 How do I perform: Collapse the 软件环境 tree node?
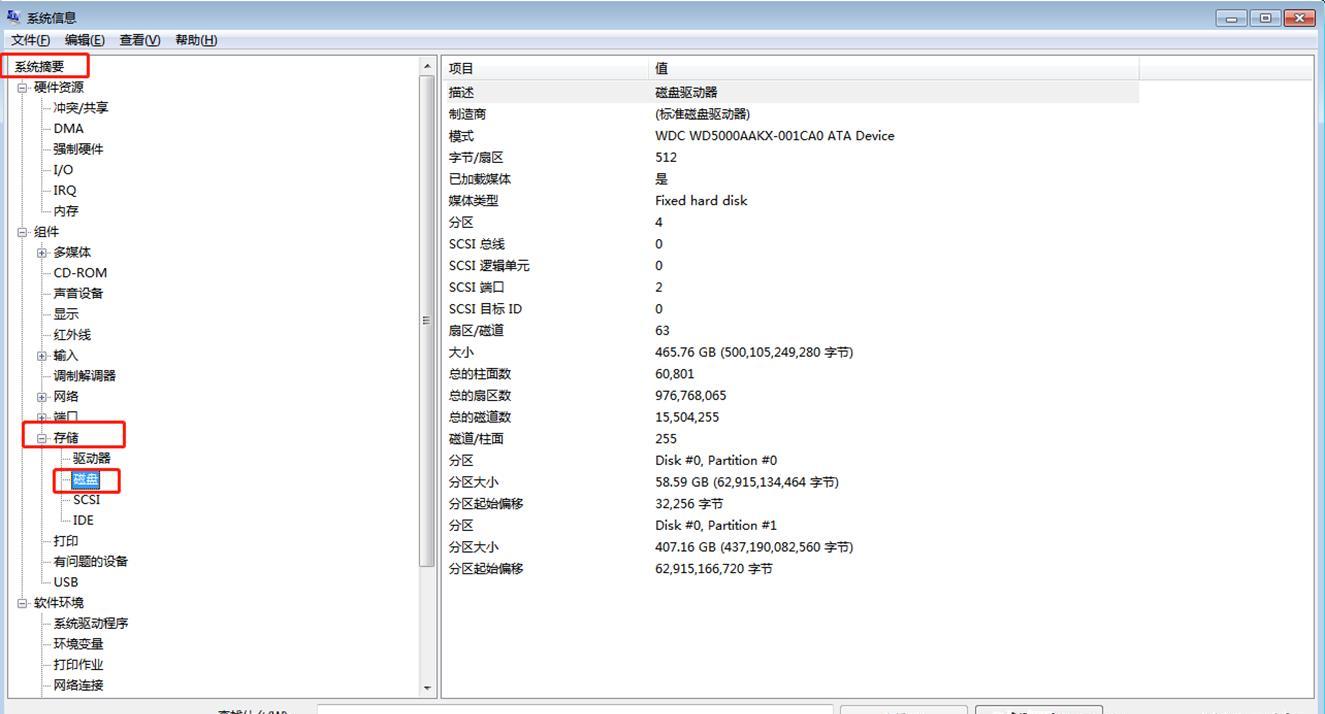tap(22, 602)
